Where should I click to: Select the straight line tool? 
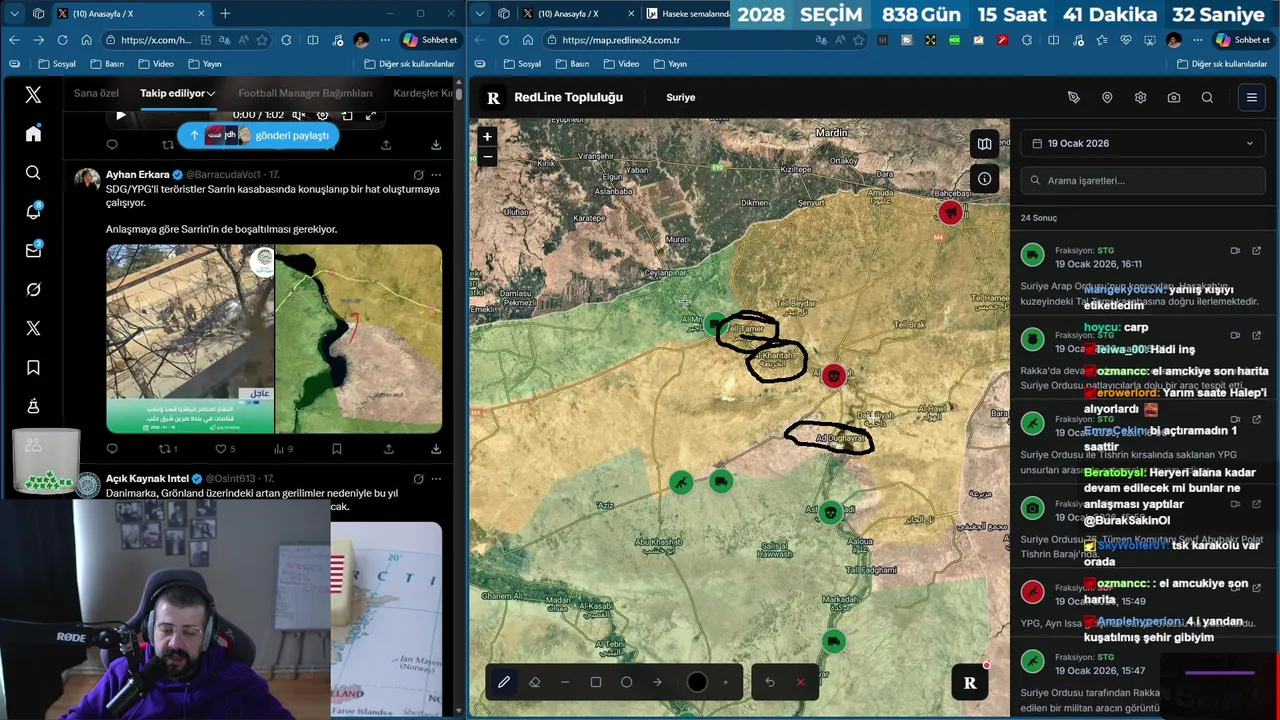tap(565, 682)
